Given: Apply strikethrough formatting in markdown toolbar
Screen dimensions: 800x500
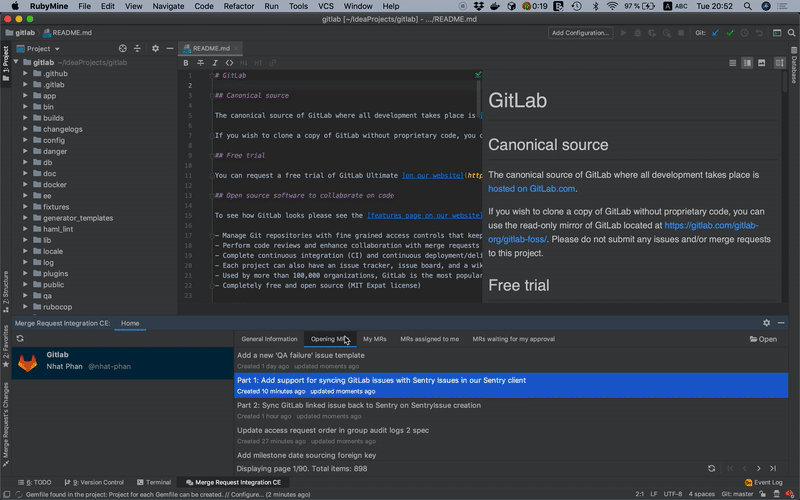Looking at the screenshot, I should click(201, 63).
